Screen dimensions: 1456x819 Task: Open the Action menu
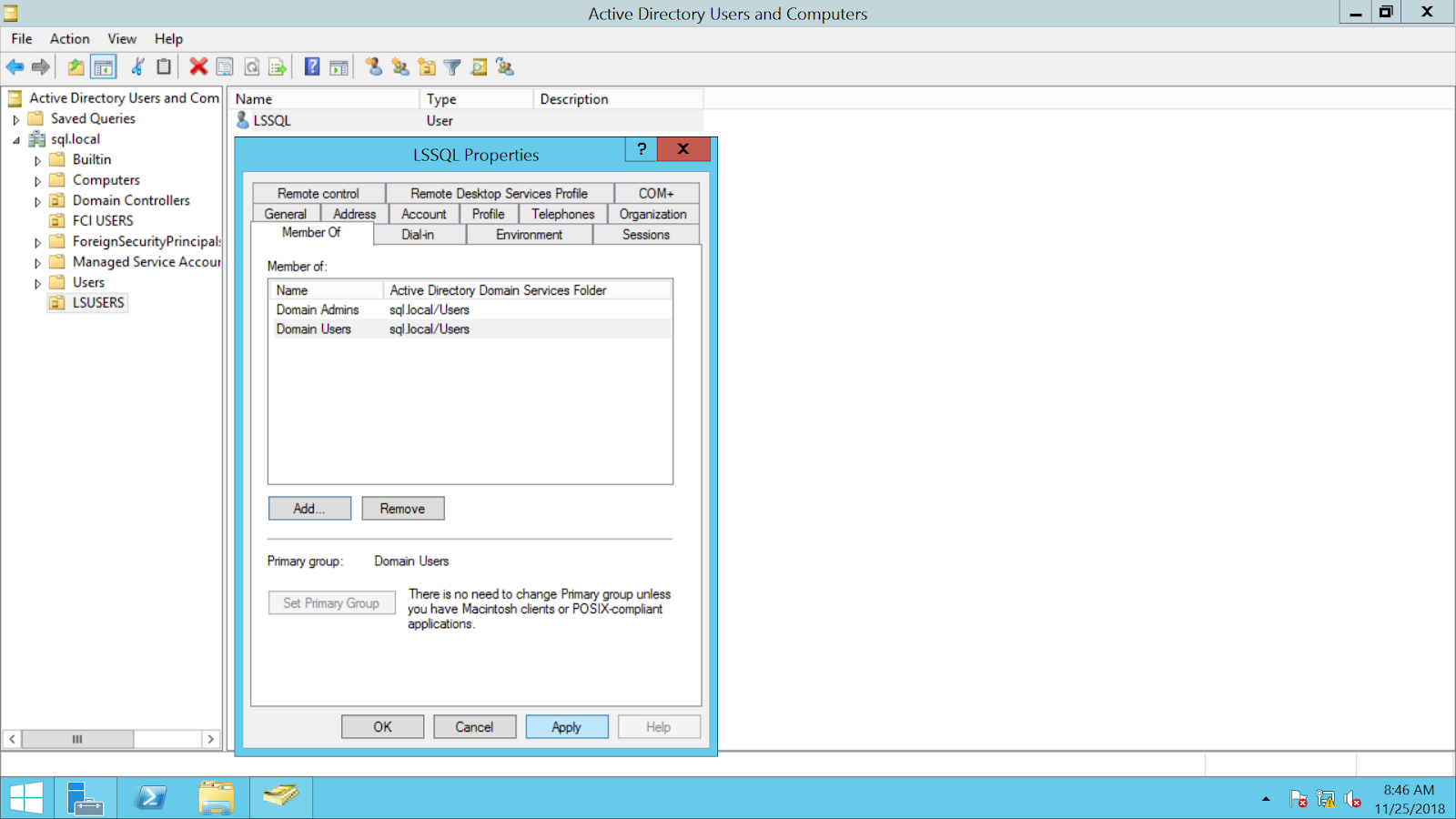pos(69,38)
